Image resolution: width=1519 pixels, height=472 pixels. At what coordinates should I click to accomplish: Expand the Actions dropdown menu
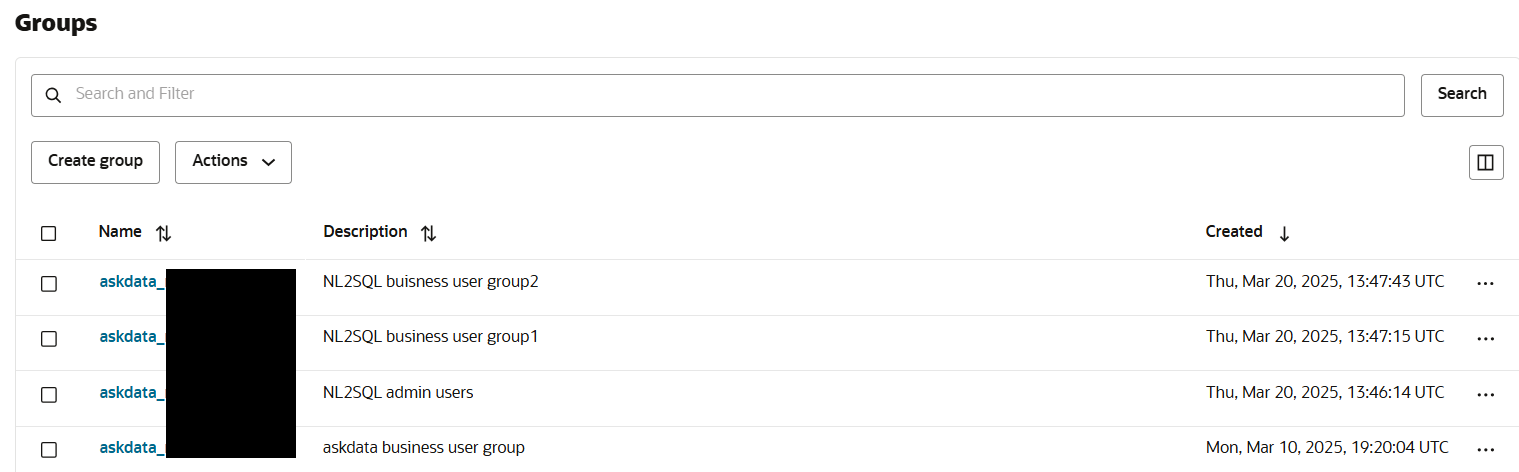point(233,162)
